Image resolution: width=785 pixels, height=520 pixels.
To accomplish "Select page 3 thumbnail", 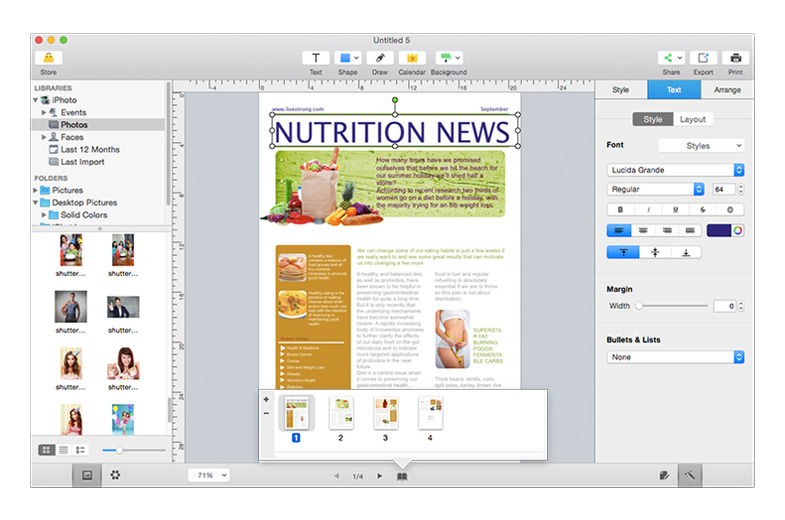I will pos(385,413).
